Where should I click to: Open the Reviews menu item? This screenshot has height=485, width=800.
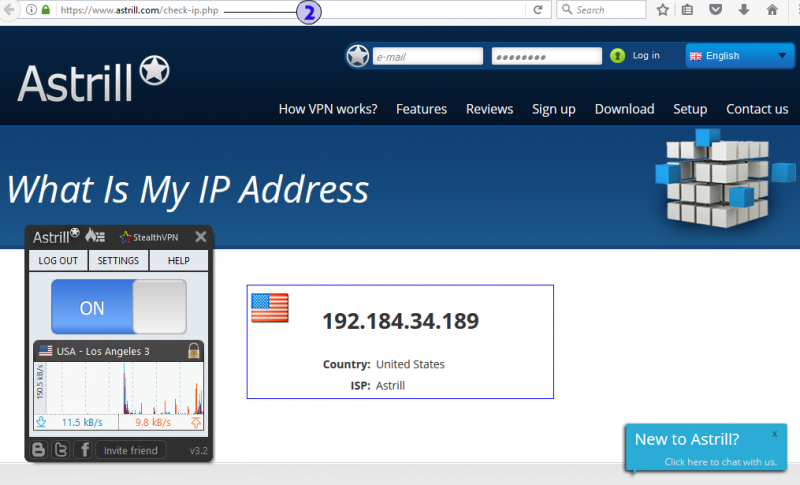[x=489, y=109]
